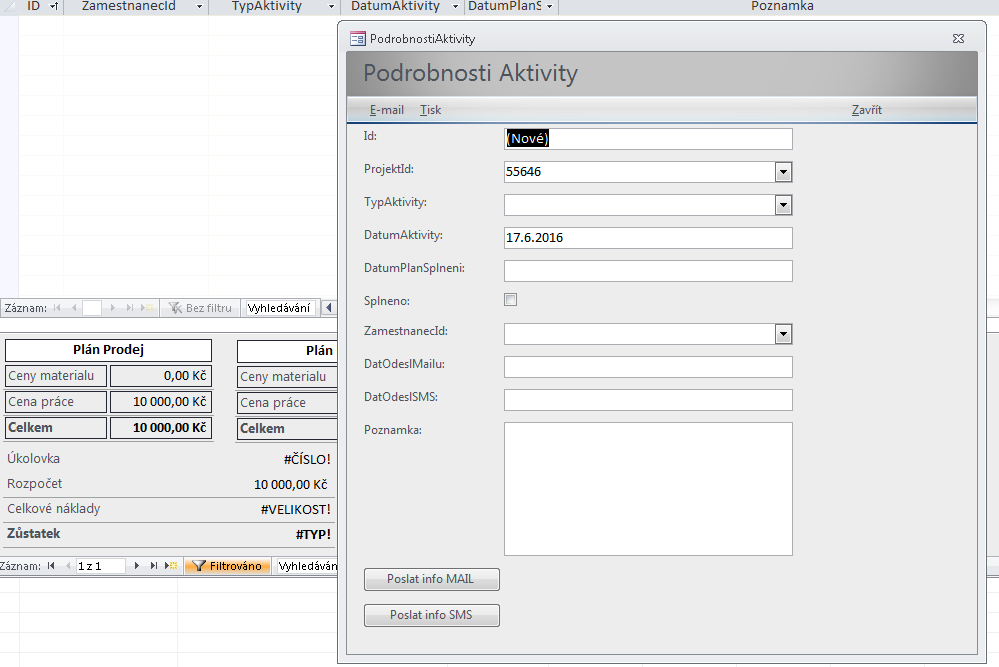Click Zavřít to close the form

[x=866, y=110]
